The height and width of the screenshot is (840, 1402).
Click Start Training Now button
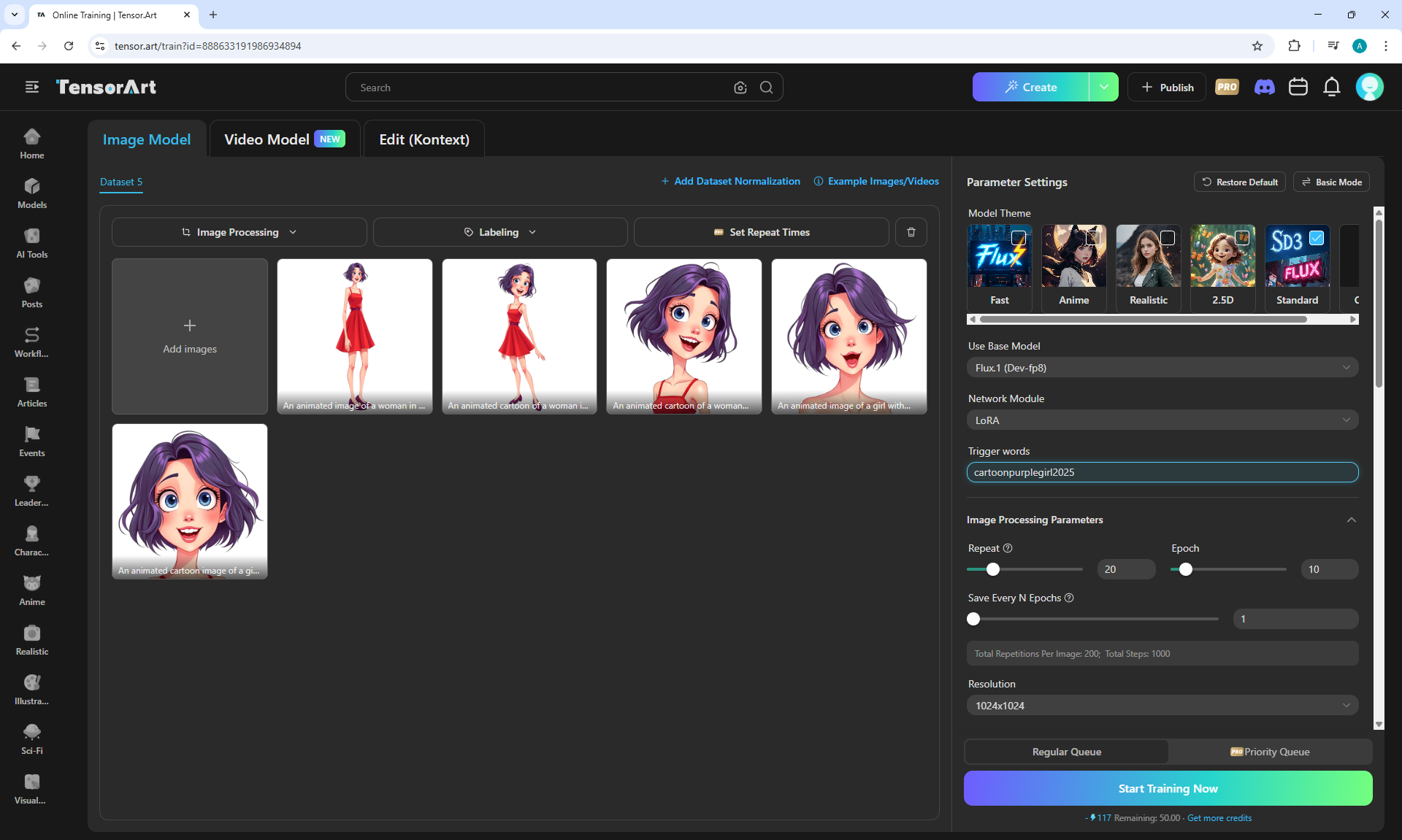pos(1167,788)
